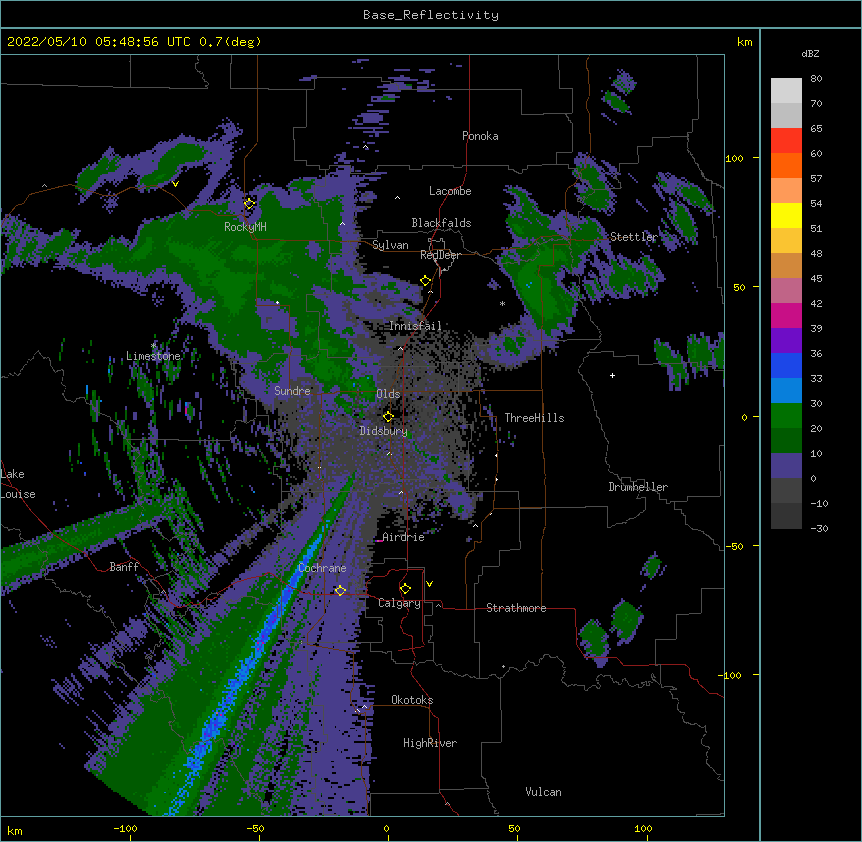
Task: Click the Limestone label
Action: click(x=153, y=356)
